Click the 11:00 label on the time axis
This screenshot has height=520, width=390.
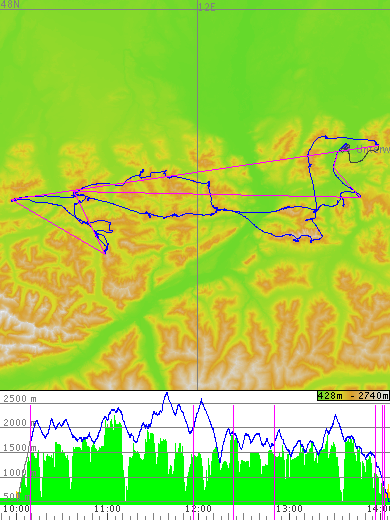click(107, 509)
